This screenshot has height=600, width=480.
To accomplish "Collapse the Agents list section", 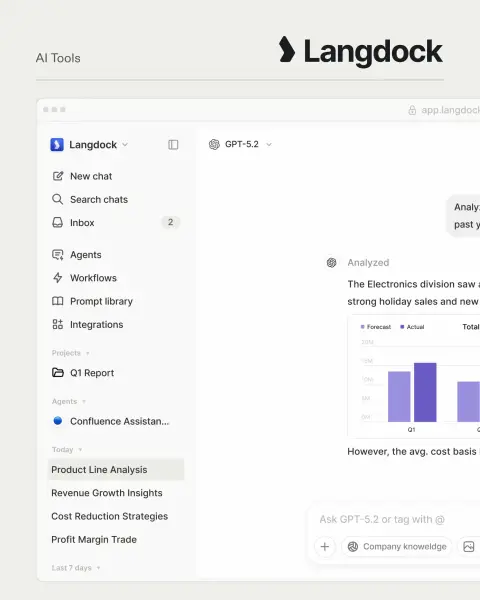I will point(69,401).
